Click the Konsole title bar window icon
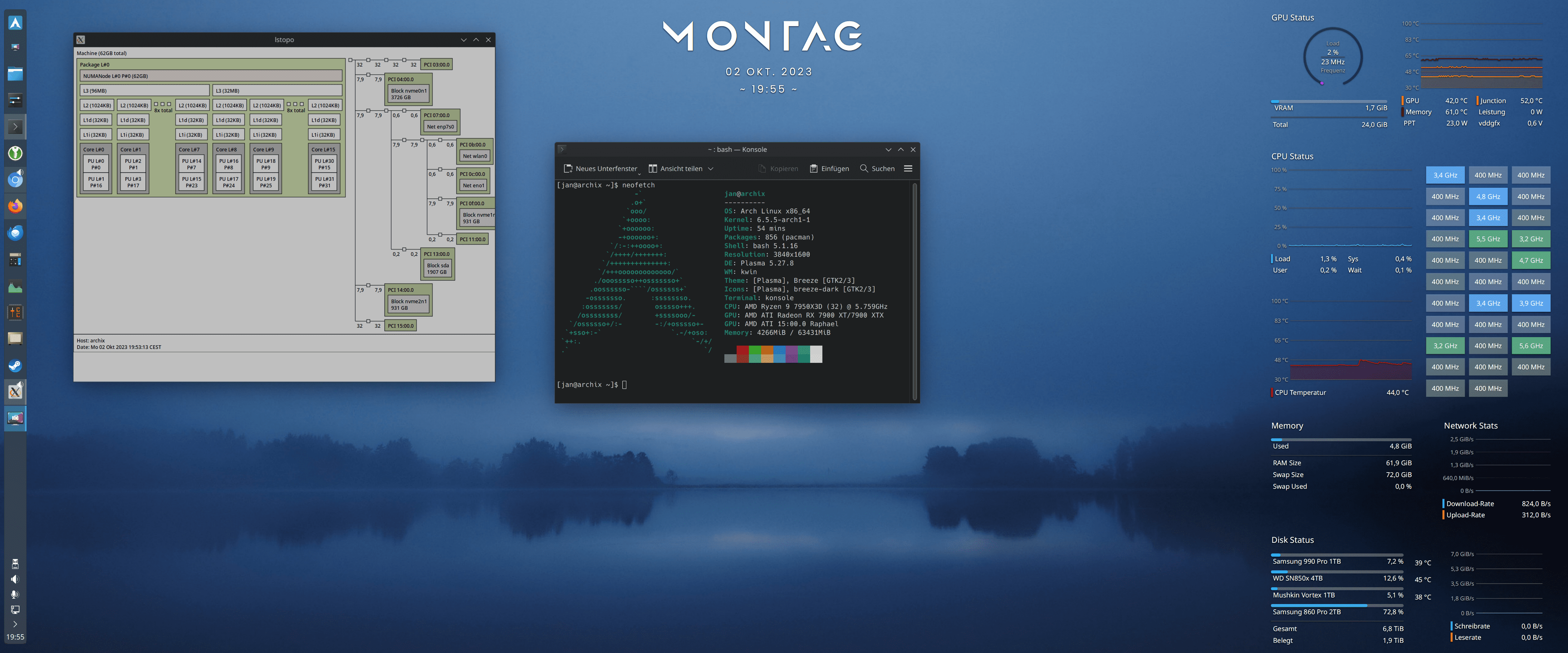Image resolution: width=1568 pixels, height=653 pixels. pyautogui.click(x=562, y=149)
